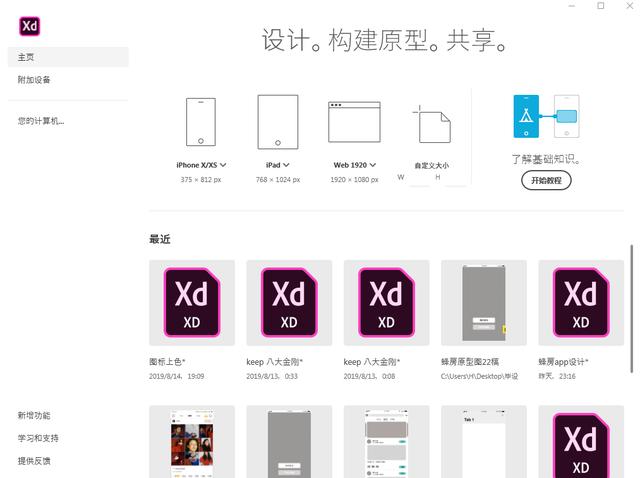Start the tutorial with 开始教程 button
This screenshot has width=640, height=478.
[x=546, y=180]
